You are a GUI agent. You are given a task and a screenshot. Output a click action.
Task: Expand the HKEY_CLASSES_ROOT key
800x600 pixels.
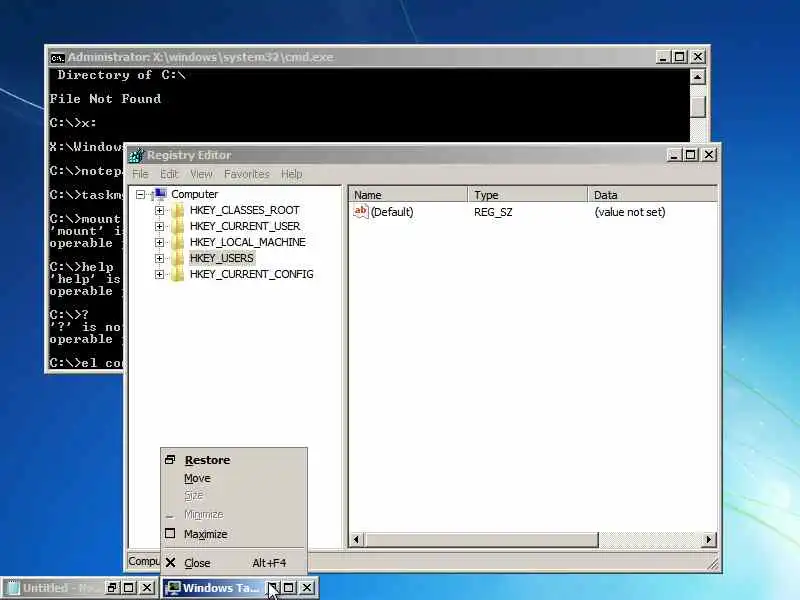click(x=160, y=210)
